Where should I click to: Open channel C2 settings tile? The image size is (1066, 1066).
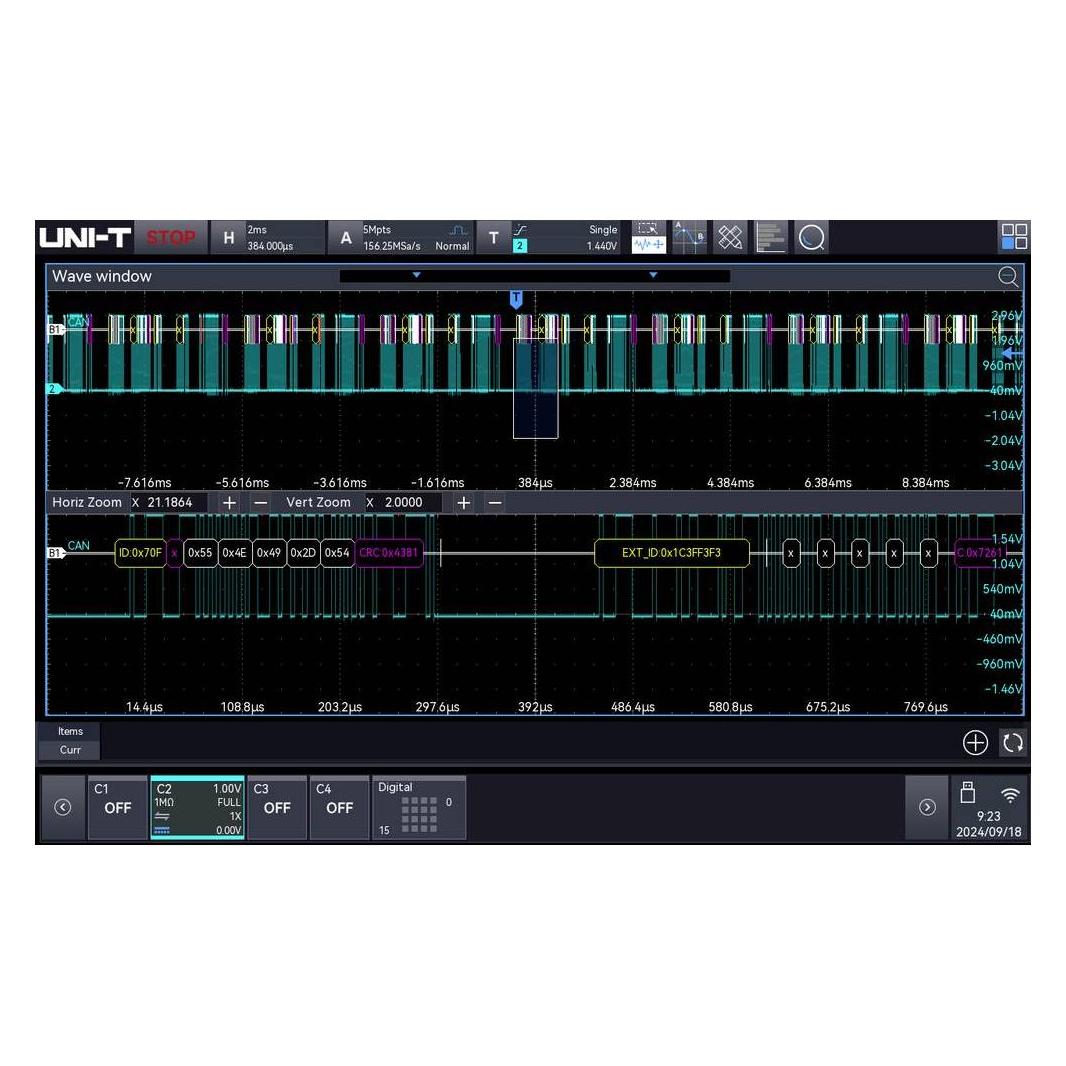(197, 807)
